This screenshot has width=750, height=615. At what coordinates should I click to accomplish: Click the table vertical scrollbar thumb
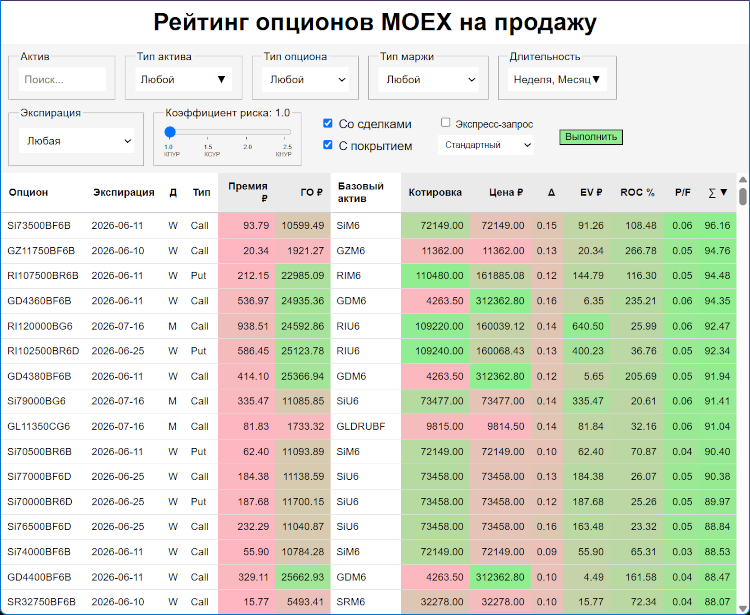tap(743, 197)
